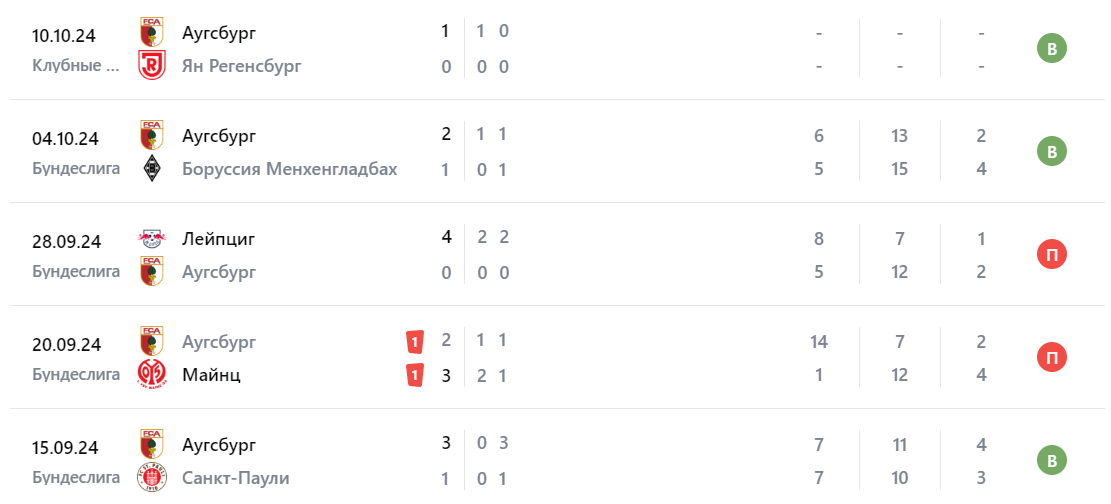
Task: Click the Jahn Regensburg club logo
Action: point(152,66)
